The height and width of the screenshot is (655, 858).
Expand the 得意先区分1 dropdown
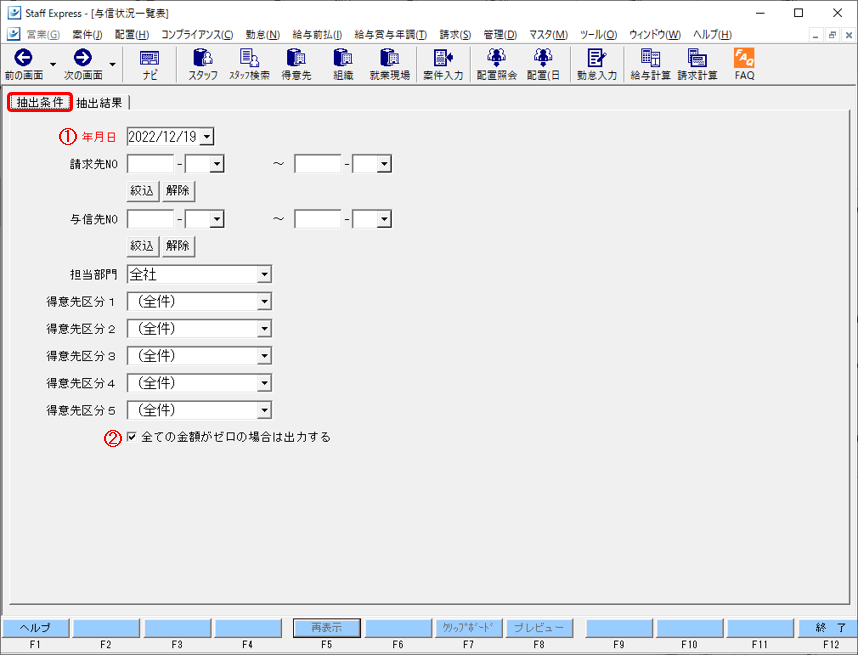[x=264, y=302]
